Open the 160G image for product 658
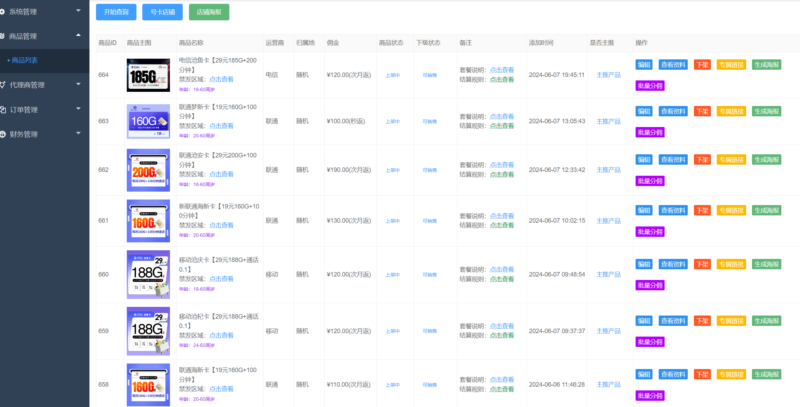Image resolution: width=800 pixels, height=407 pixels. point(148,385)
